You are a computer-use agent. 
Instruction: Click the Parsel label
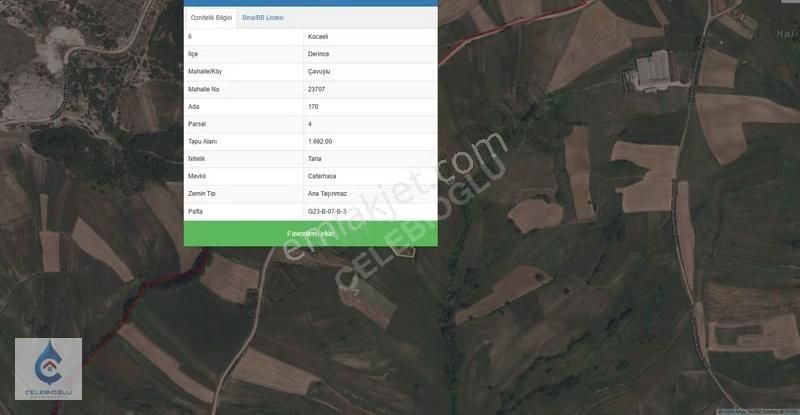[x=197, y=124]
